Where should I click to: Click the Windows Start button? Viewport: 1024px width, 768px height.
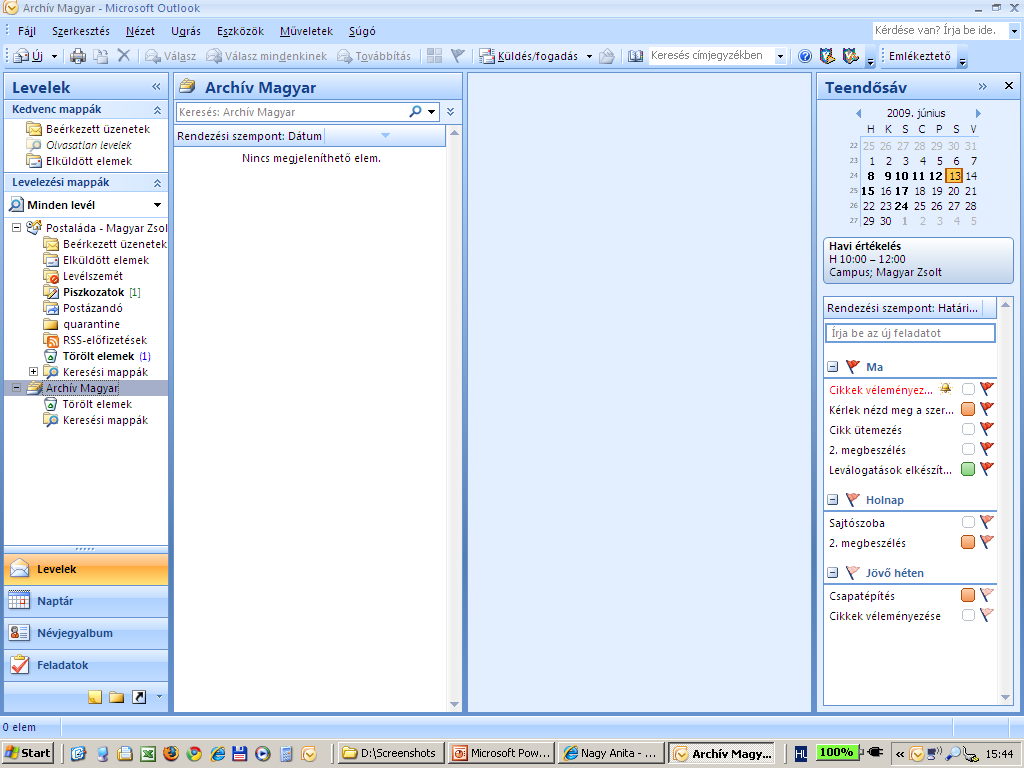pos(29,753)
